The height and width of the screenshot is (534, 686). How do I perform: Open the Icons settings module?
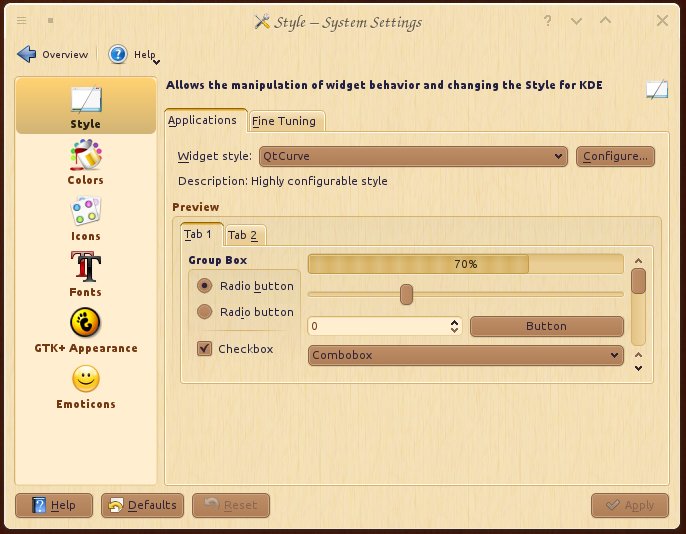coord(86,218)
